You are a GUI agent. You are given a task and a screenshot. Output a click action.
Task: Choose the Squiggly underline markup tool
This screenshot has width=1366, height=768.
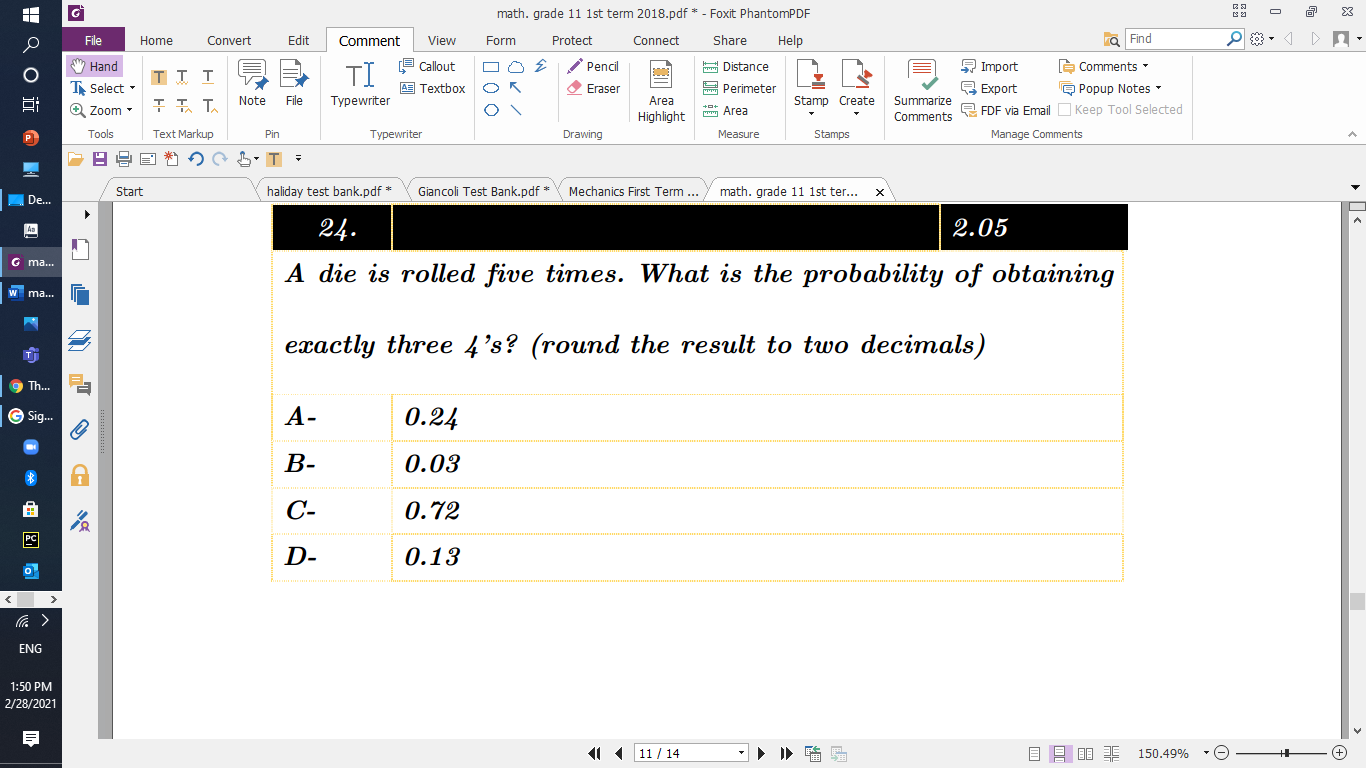tap(183, 77)
